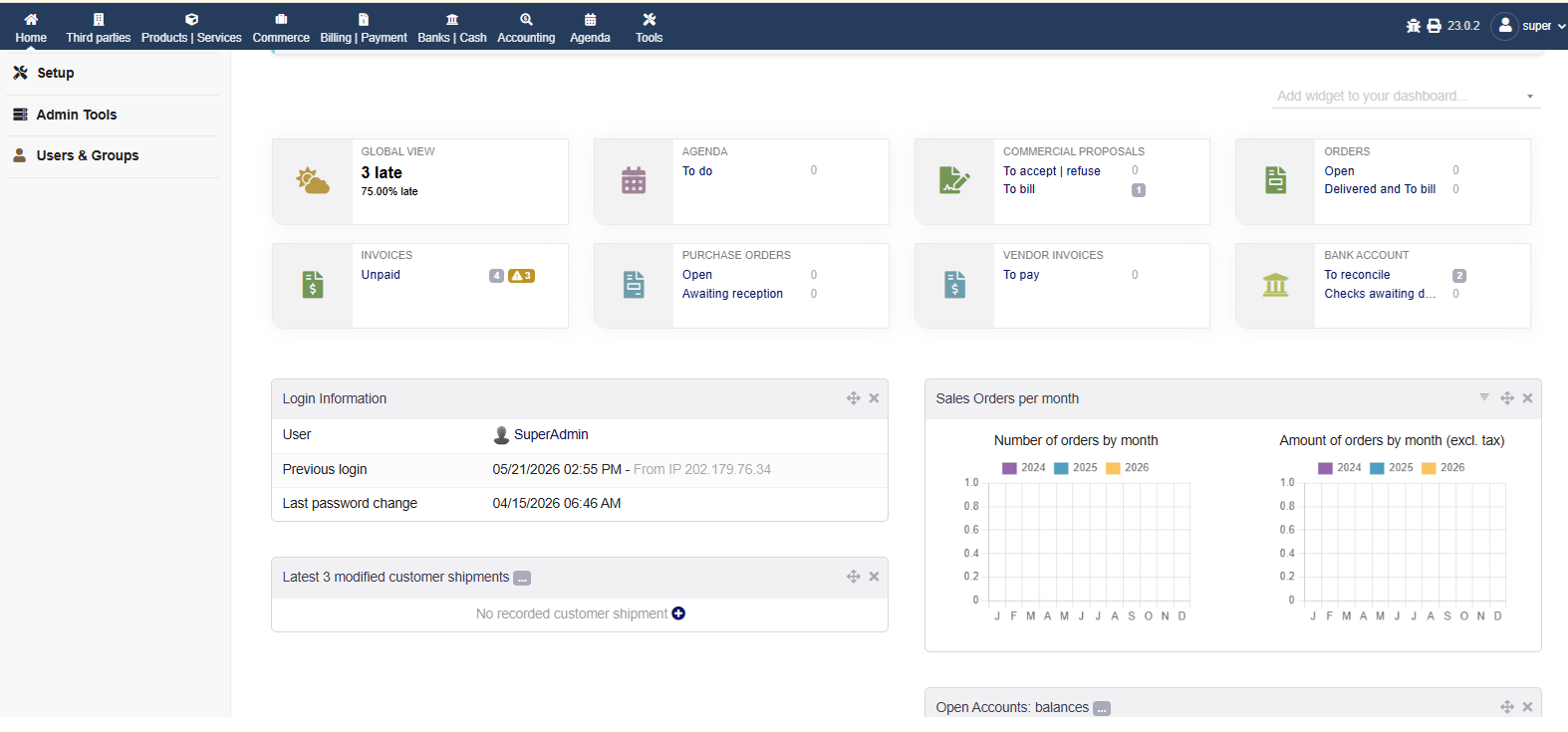Screen dimensions: 1568x732
Task: Click the 23.0.2 version label
Action: [x=1463, y=26]
